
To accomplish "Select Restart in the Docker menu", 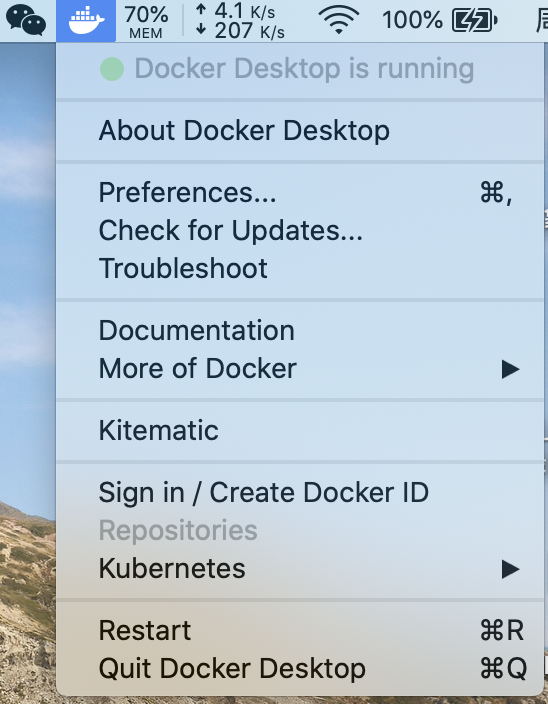I will [x=300, y=630].
